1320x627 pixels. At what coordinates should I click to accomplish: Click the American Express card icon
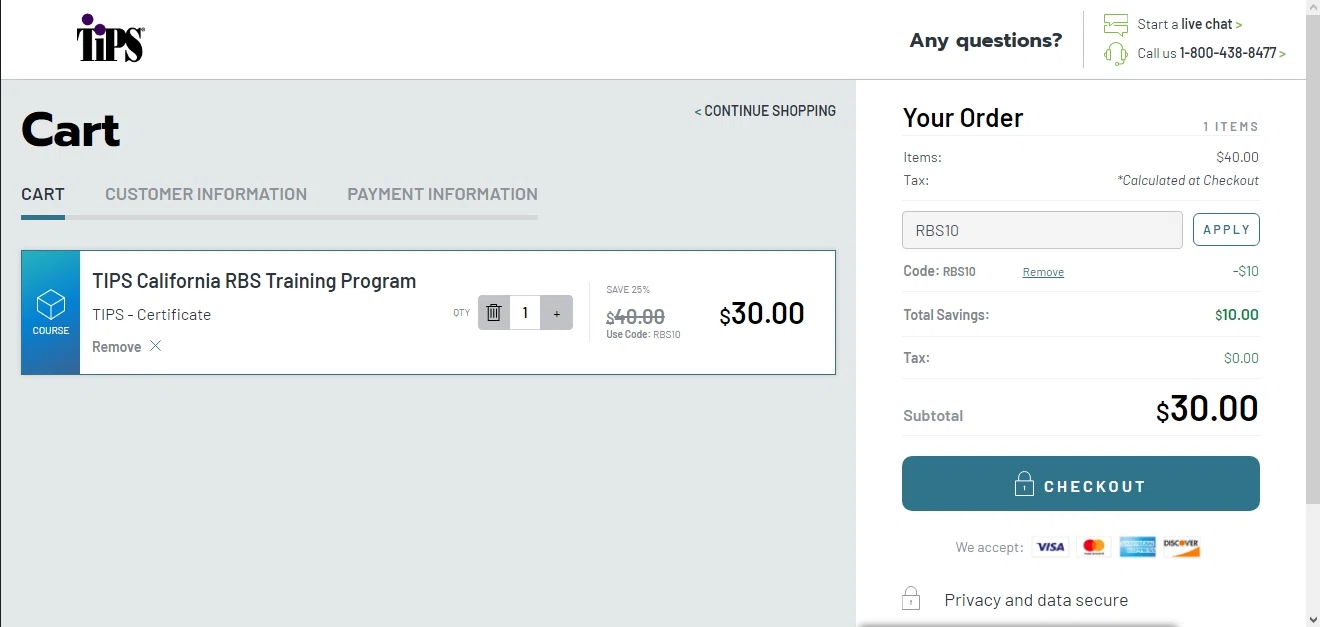click(1137, 547)
